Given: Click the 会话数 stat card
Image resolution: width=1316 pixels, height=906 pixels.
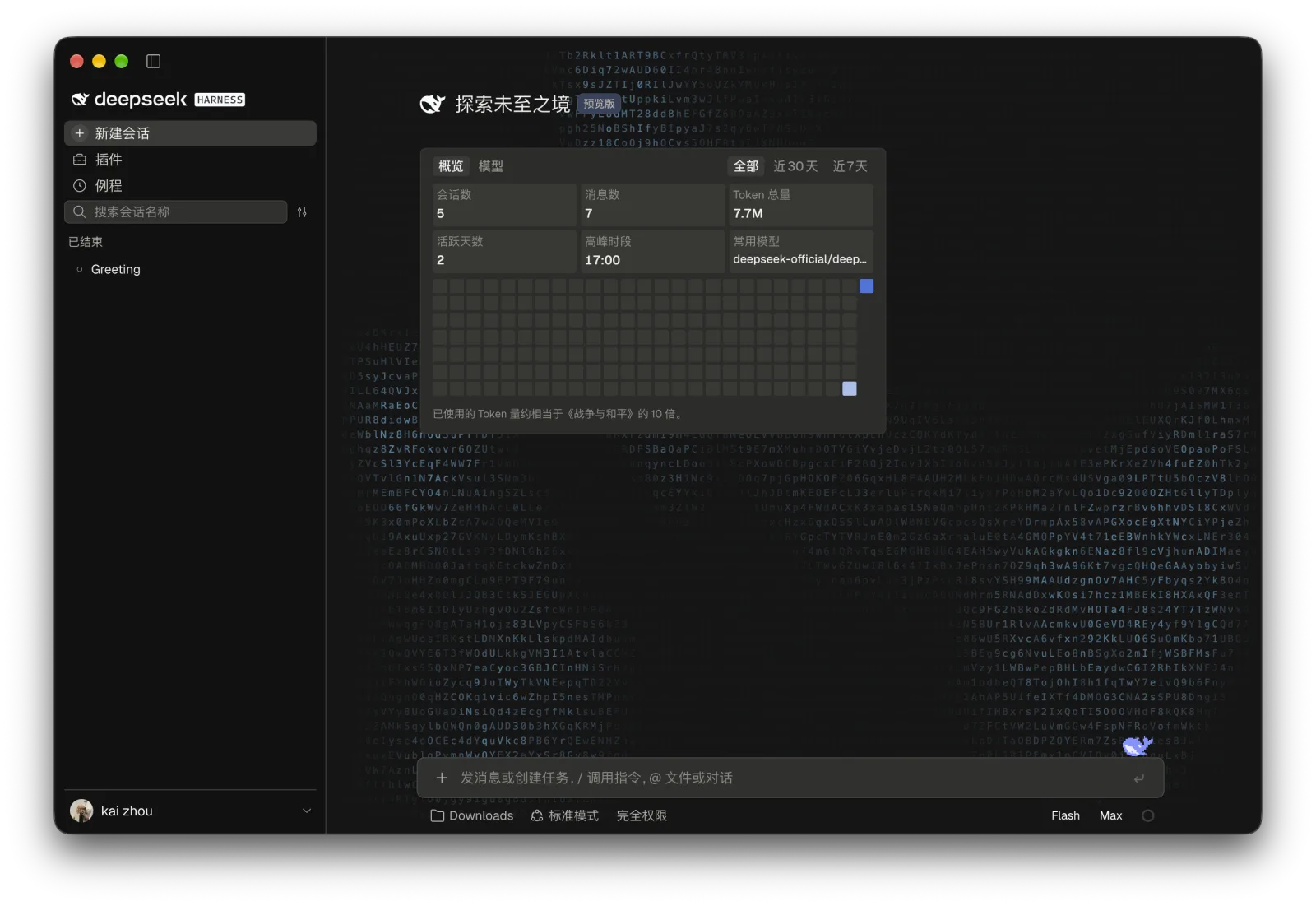Looking at the screenshot, I should click(504, 205).
